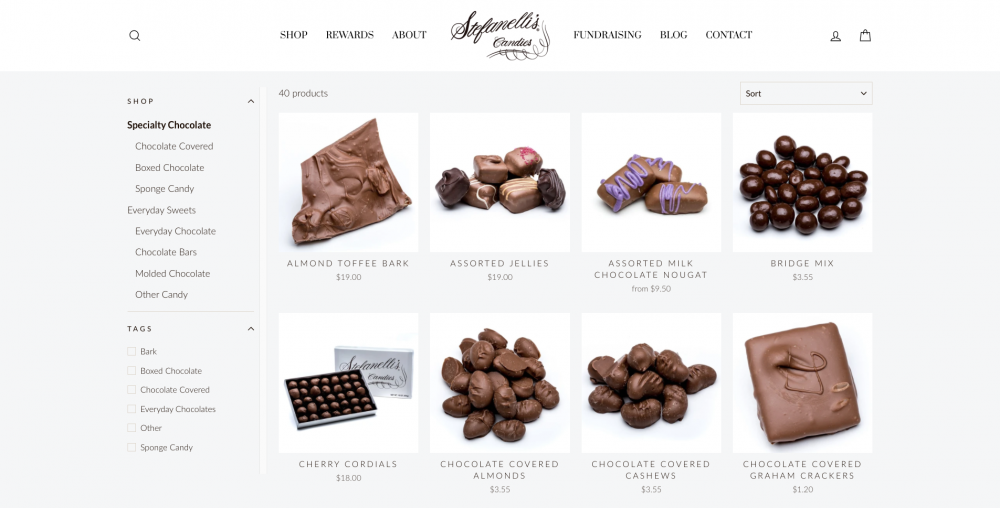Screen dimensions: 1000x508
Task: Open the Chocolate Covered Graham Crackers image
Action: 802,382
